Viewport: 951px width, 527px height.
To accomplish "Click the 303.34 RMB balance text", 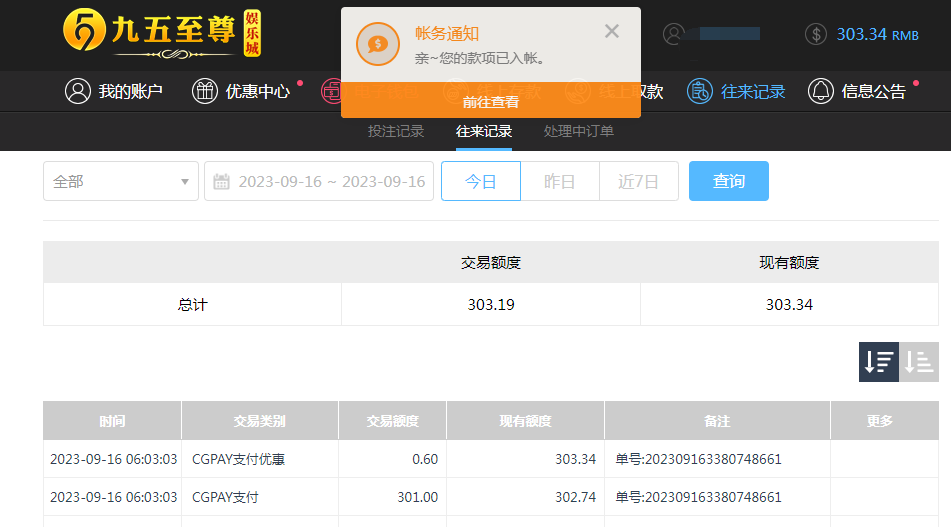I will pos(877,35).
